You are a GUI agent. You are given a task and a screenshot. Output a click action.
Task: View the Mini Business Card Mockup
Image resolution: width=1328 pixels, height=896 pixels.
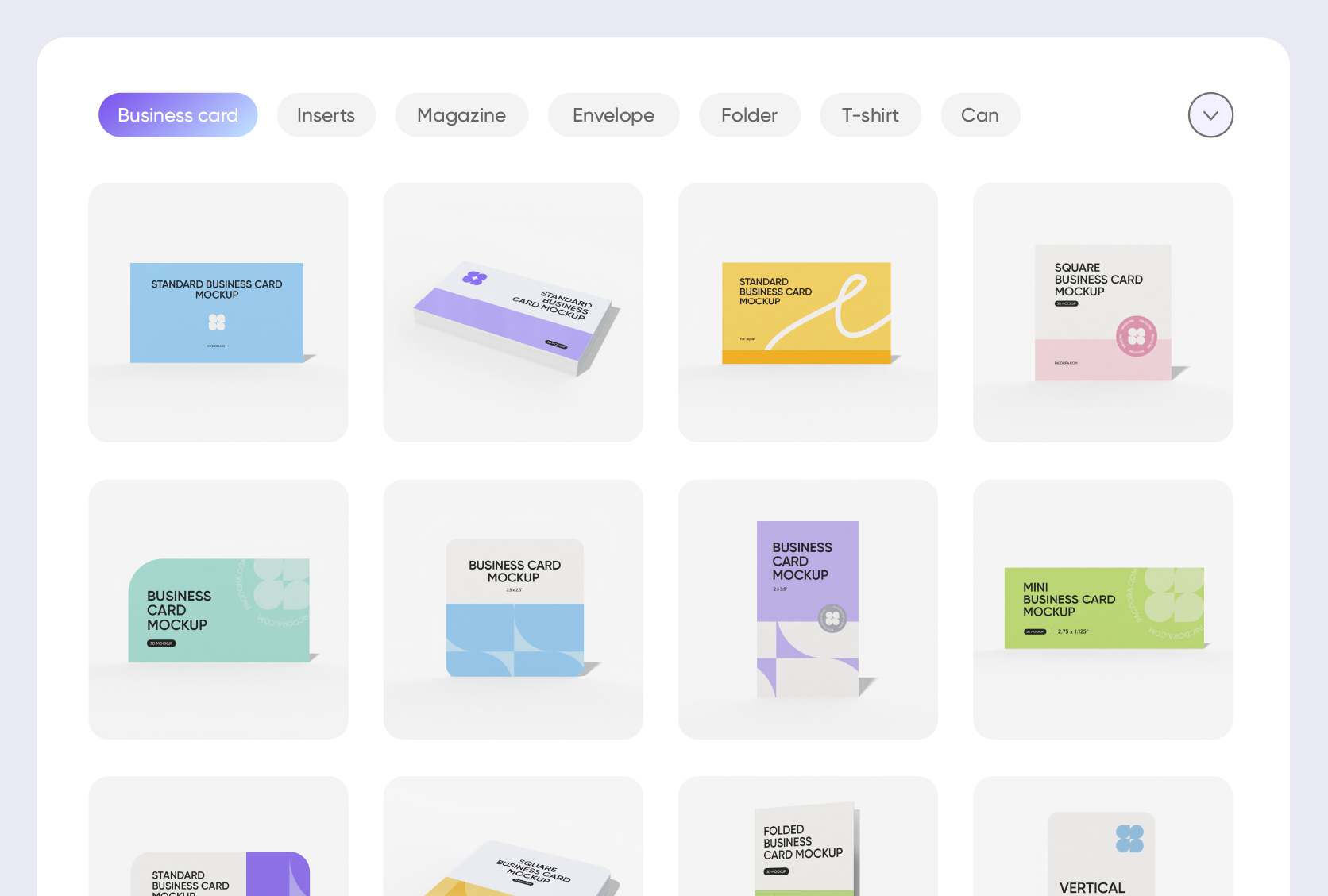[x=1102, y=608]
